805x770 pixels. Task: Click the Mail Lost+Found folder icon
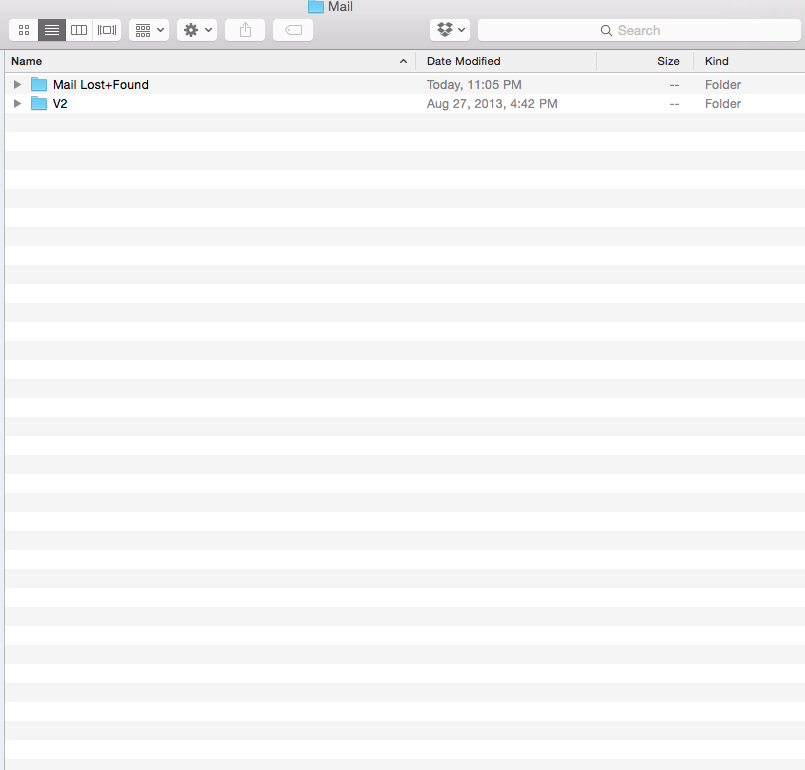(39, 84)
